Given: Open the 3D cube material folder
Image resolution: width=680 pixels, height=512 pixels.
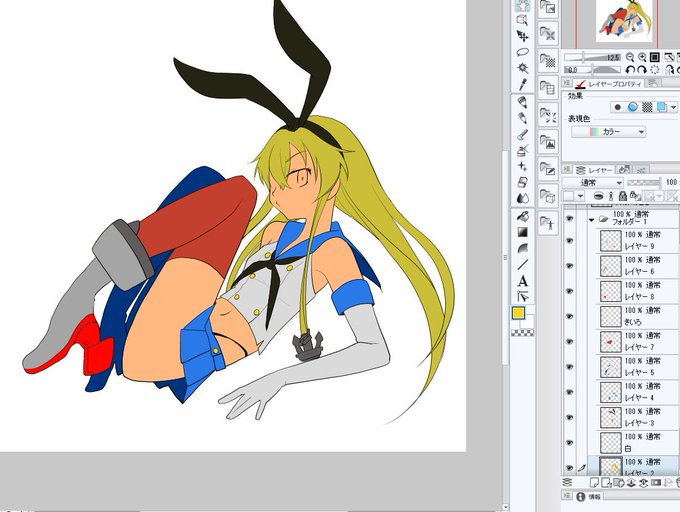Looking at the screenshot, I should click(548, 196).
